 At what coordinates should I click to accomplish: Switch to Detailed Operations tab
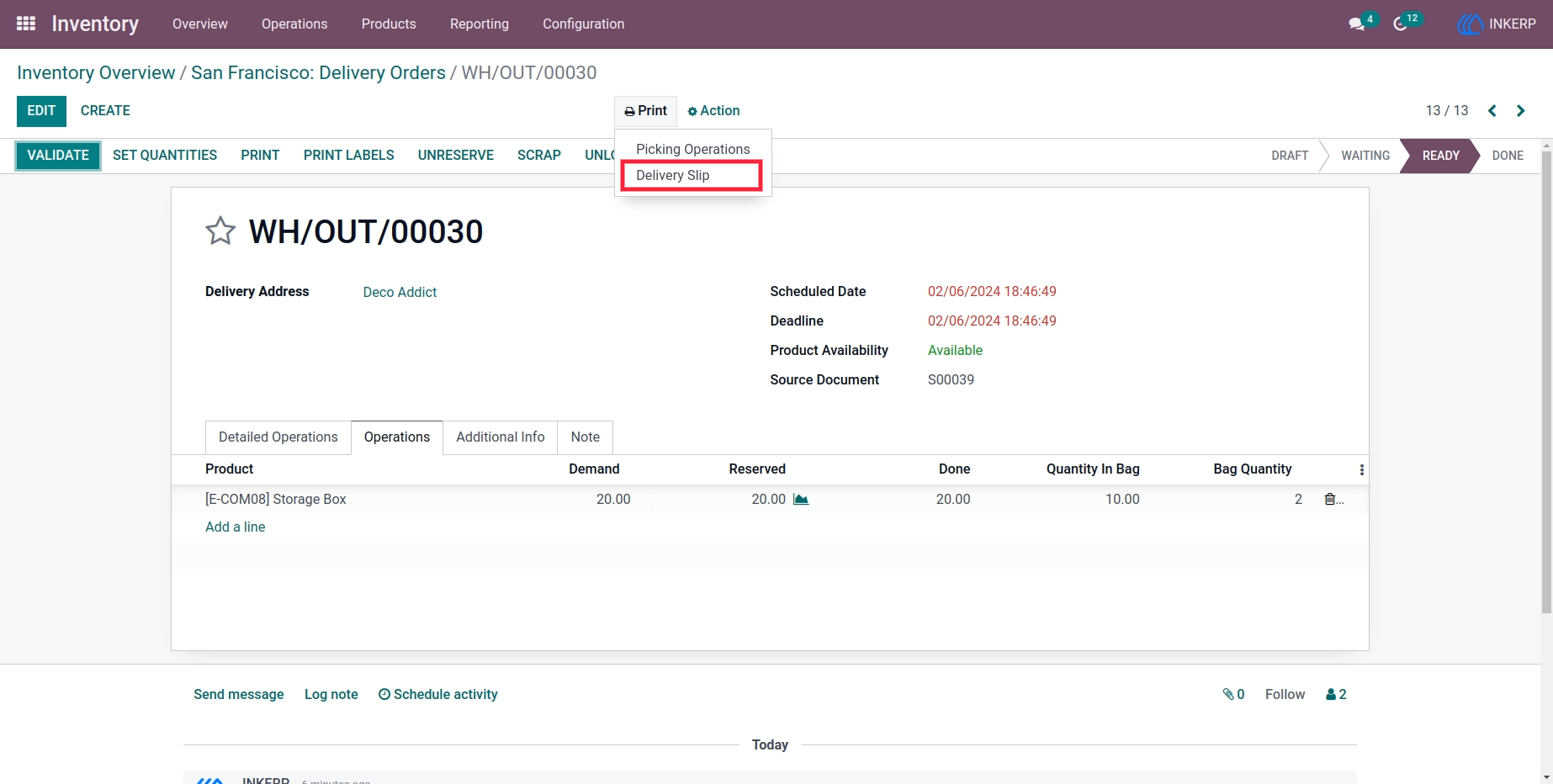click(x=278, y=437)
